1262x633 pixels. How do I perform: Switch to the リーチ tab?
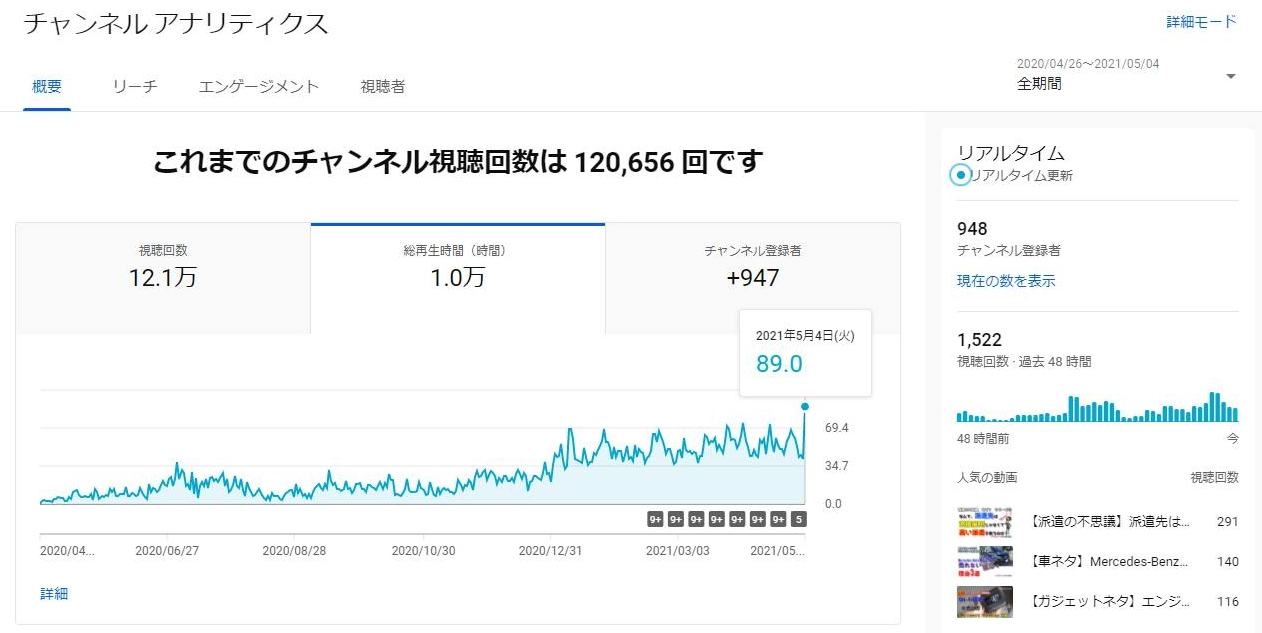click(135, 87)
